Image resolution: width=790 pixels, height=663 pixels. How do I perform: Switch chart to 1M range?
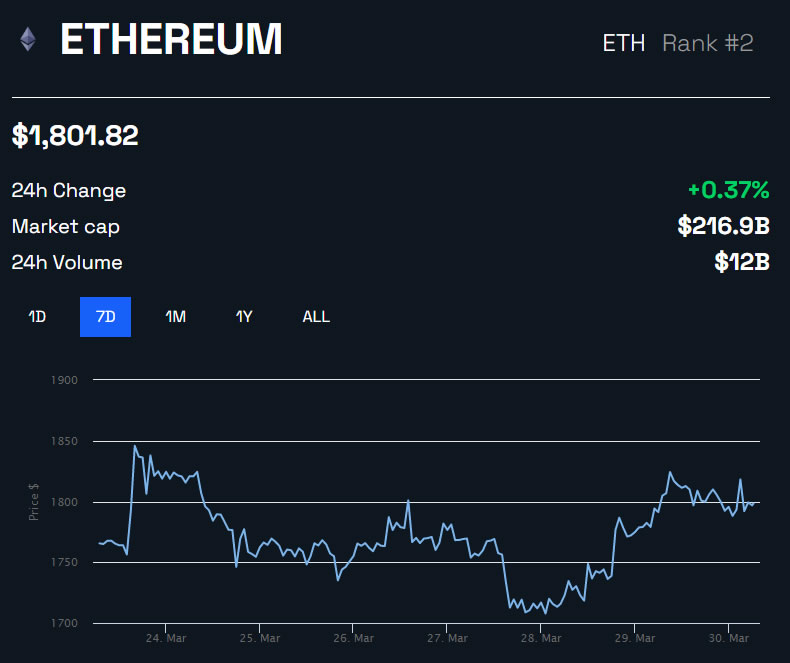(x=175, y=317)
